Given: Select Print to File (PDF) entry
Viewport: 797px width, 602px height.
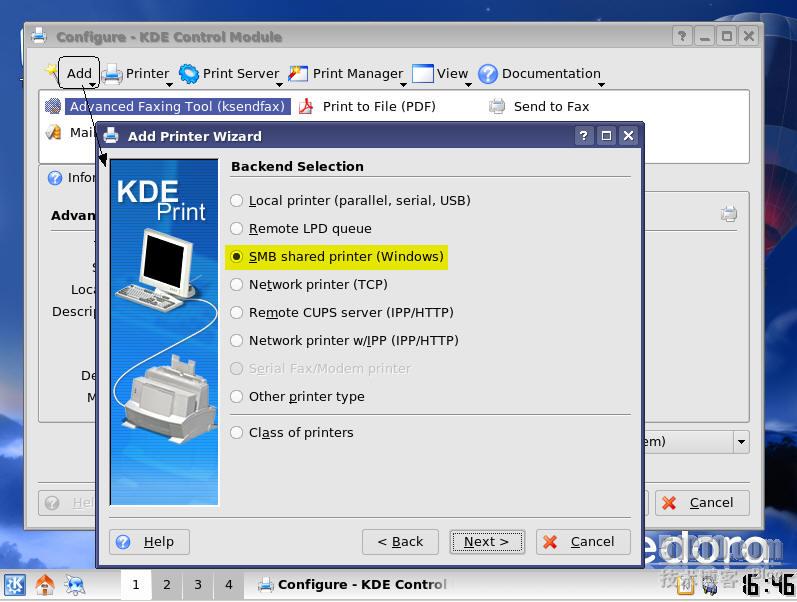Looking at the screenshot, I should [x=379, y=107].
